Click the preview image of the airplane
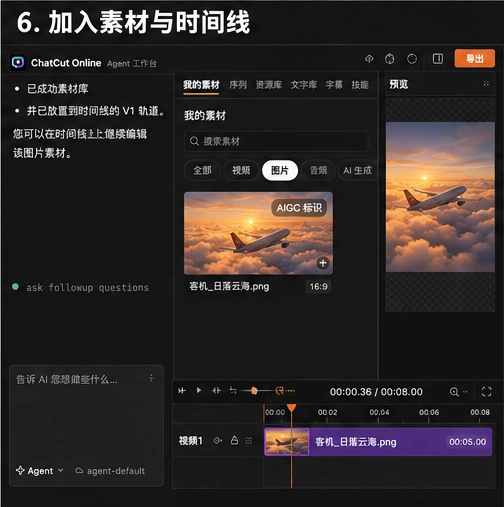 (440, 197)
